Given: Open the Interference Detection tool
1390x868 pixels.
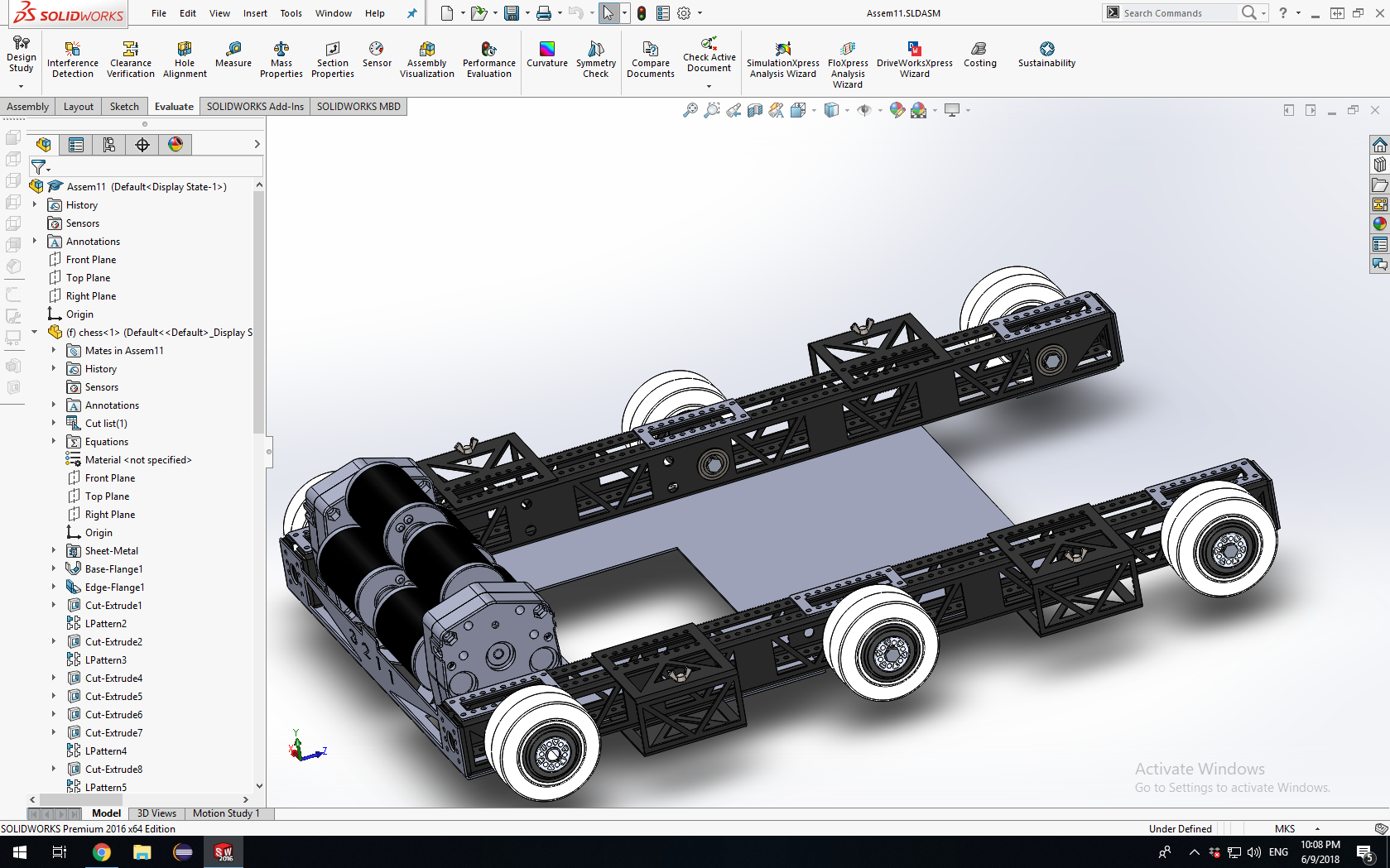Looking at the screenshot, I should (x=73, y=60).
